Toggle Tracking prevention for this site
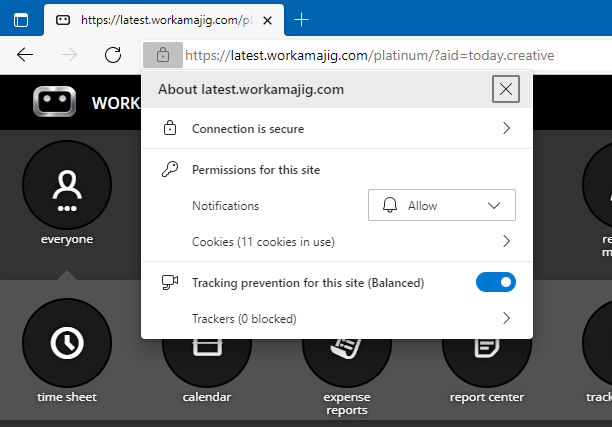The height and width of the screenshot is (427, 612). point(496,282)
